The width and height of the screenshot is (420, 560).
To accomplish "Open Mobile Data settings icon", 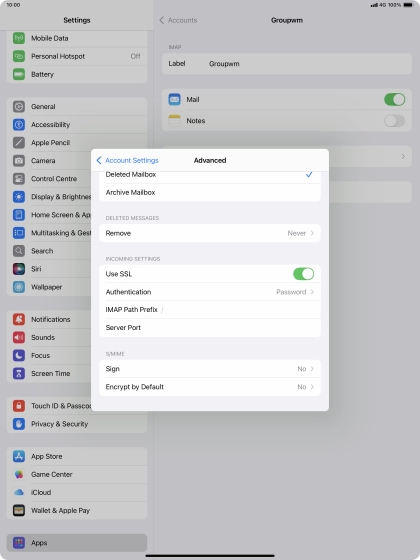I will pyautogui.click(x=19, y=38).
